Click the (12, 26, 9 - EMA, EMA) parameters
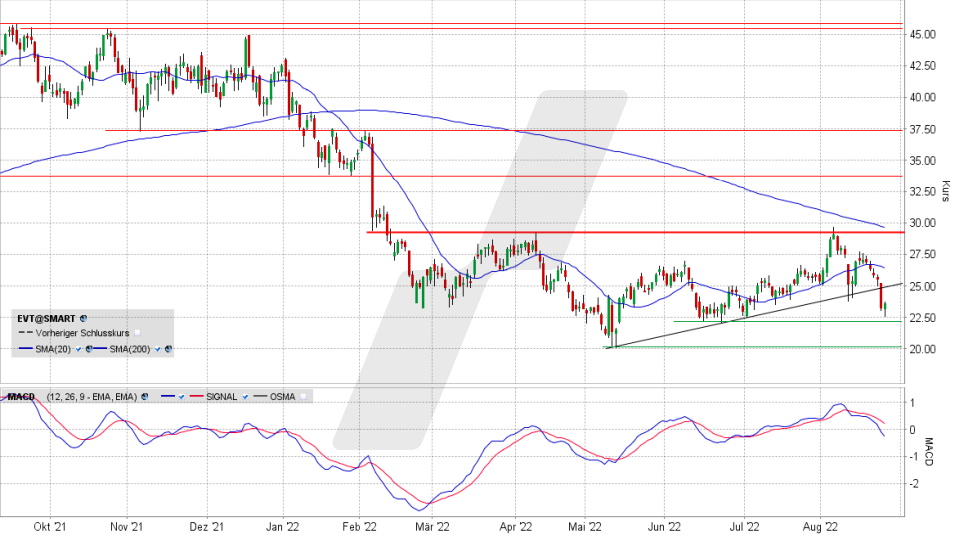This screenshot has width=960, height=540. (x=92, y=397)
